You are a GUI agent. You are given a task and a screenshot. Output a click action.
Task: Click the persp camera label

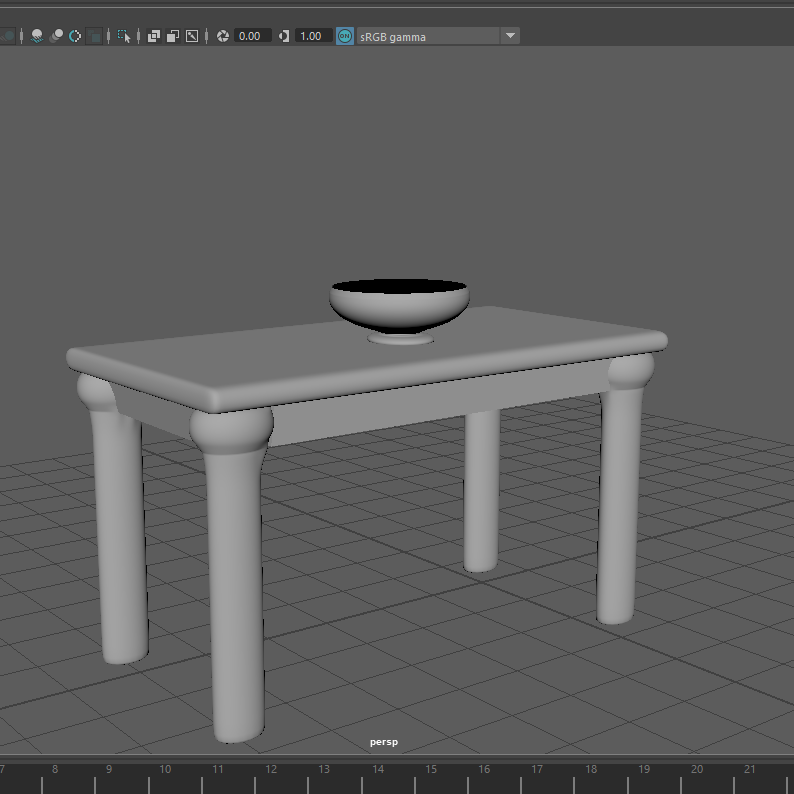pyautogui.click(x=383, y=742)
